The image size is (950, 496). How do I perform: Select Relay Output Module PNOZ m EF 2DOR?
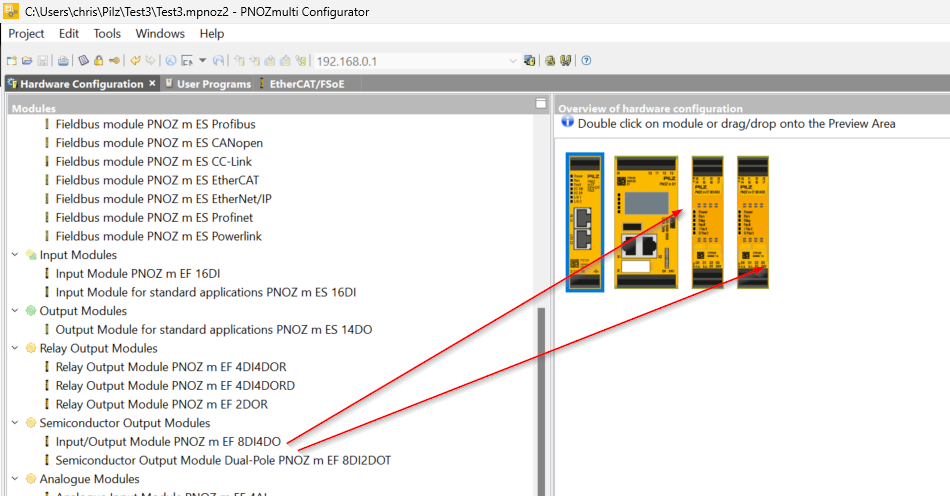(161, 405)
